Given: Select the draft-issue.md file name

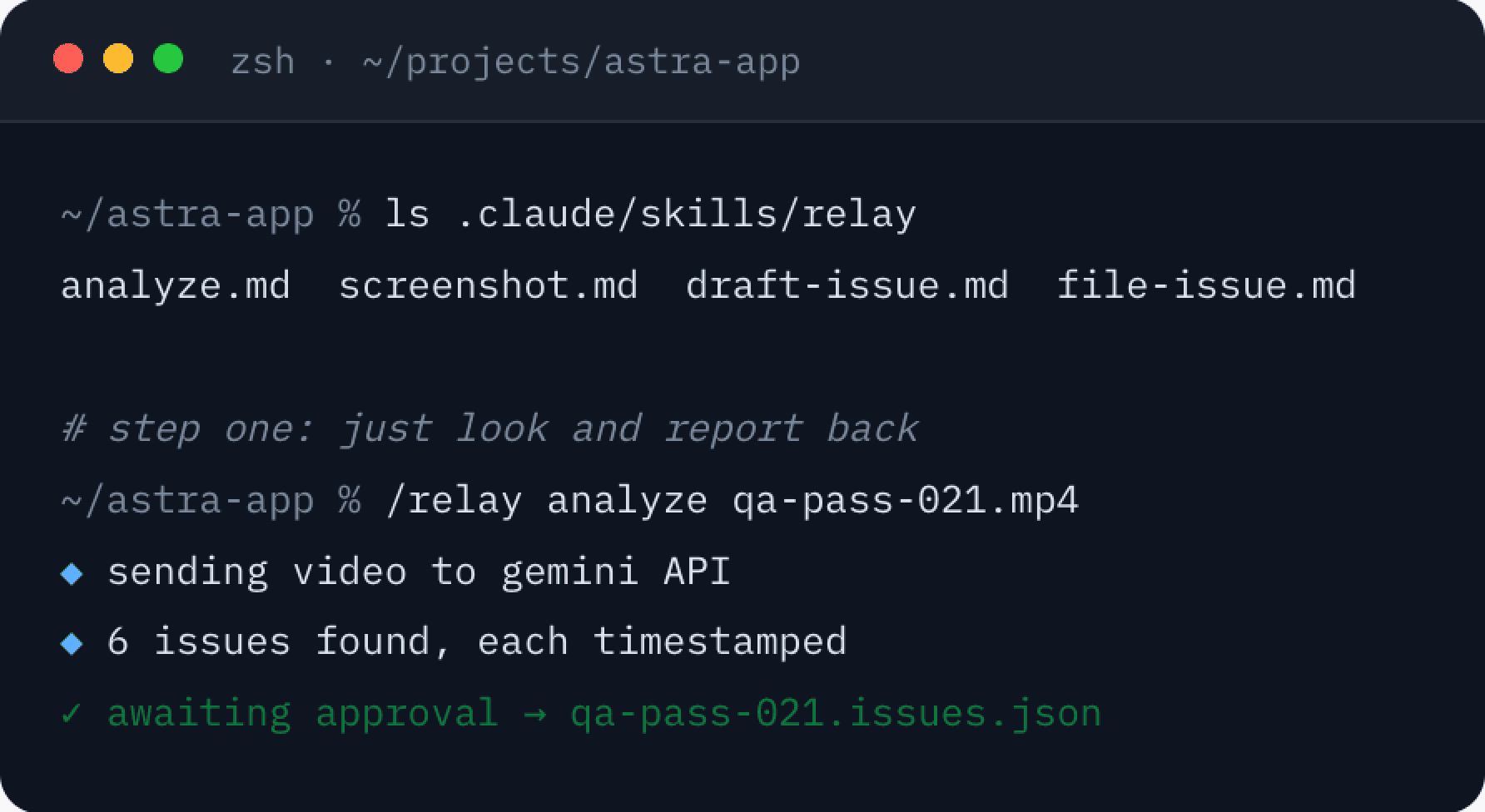Looking at the screenshot, I should (x=847, y=285).
